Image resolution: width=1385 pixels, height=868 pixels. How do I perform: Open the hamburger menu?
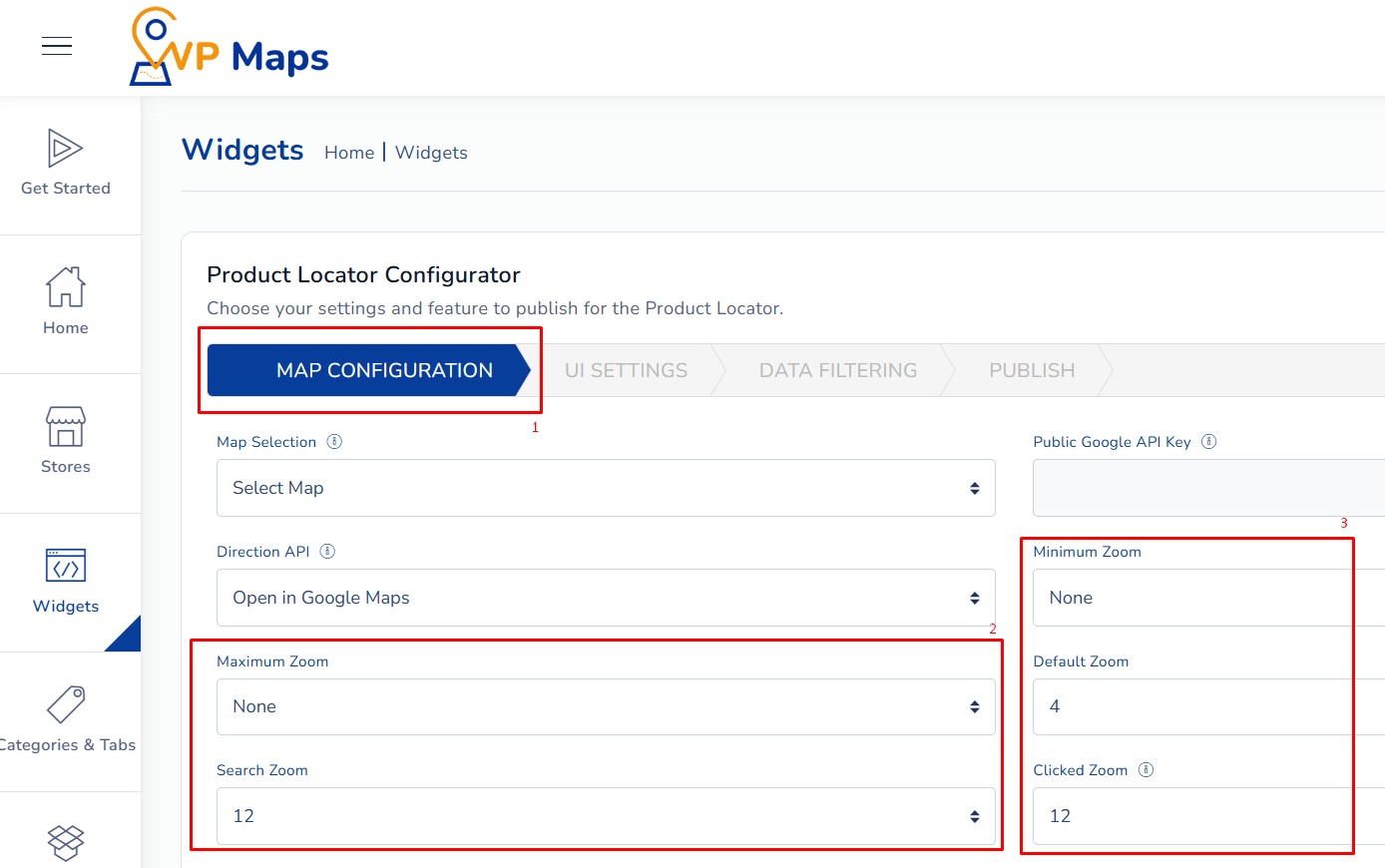pyautogui.click(x=57, y=45)
